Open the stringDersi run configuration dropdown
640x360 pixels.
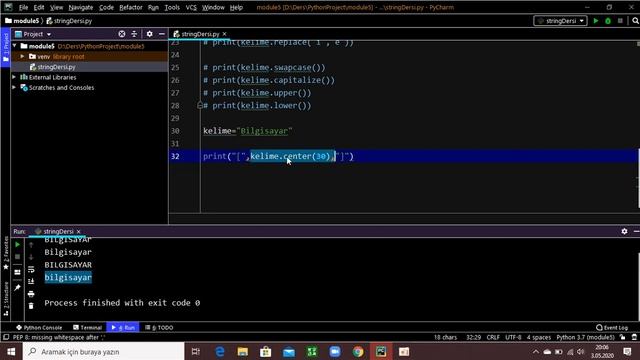point(560,21)
